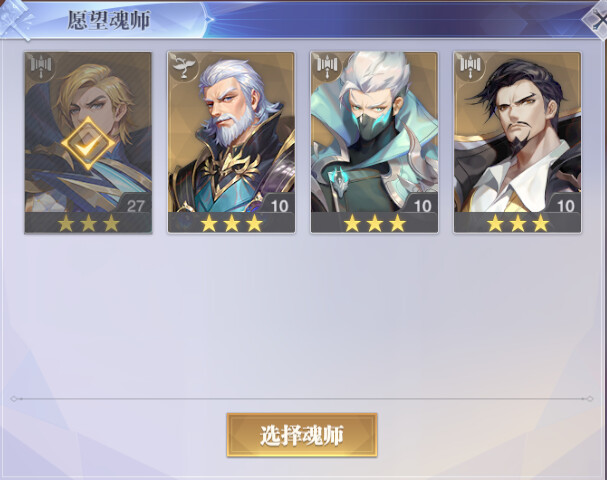This screenshot has width=607, height=480.
Task: Click the level 10 badge on goatee character card
Action: [x=565, y=204]
